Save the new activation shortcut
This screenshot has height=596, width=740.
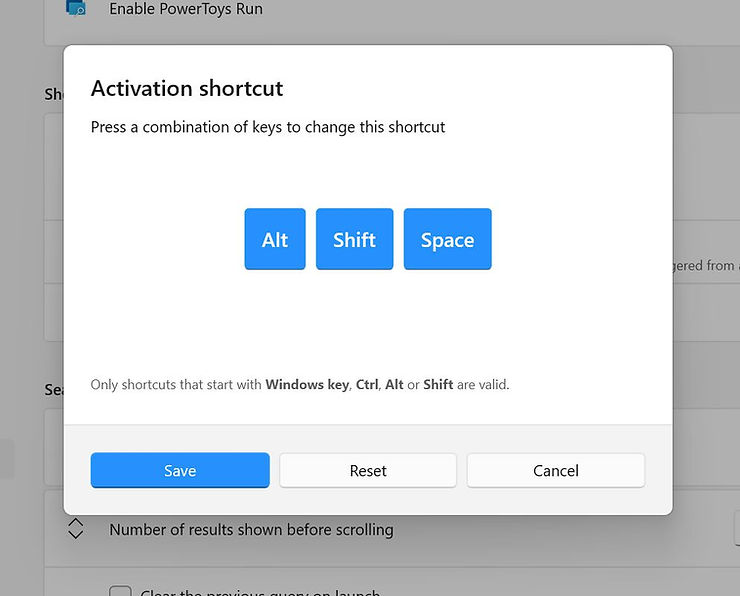pos(180,470)
